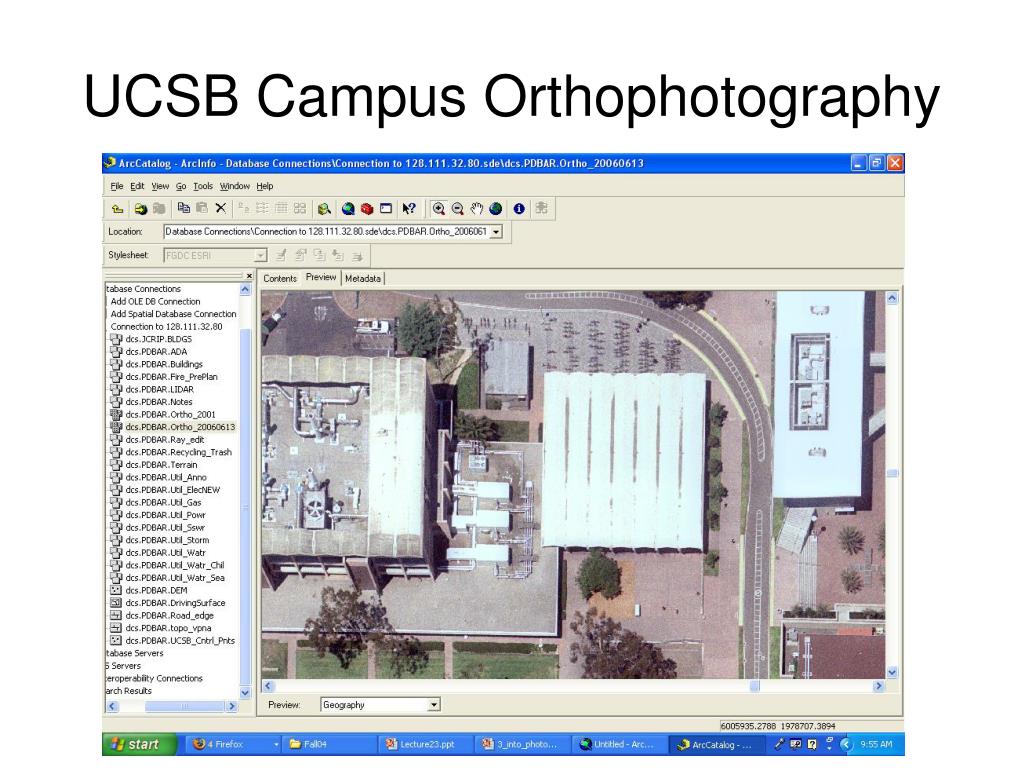Open the View menu
This screenshot has width=1024, height=768.
pyautogui.click(x=160, y=186)
